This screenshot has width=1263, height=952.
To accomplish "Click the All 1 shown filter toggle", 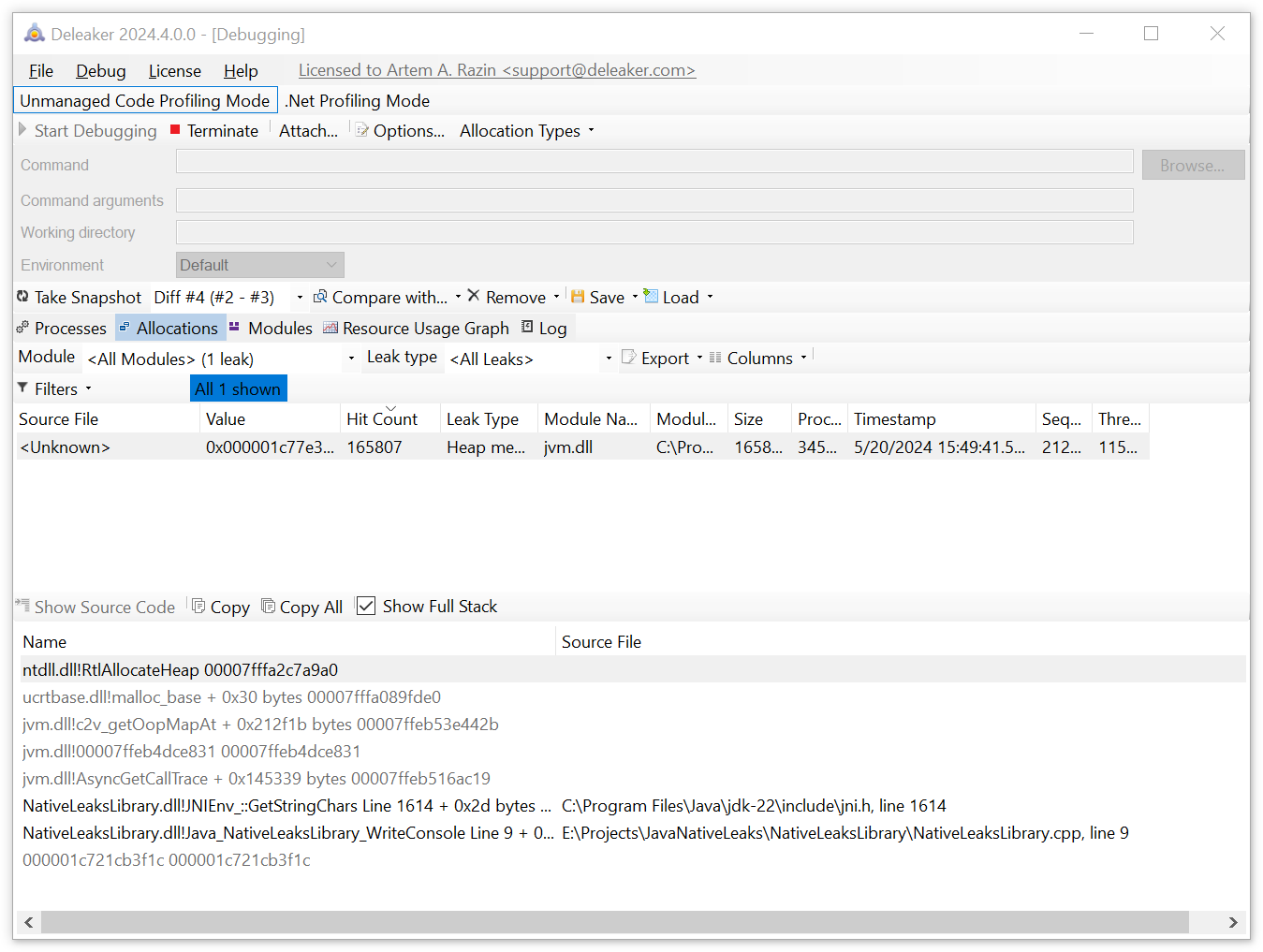I will click(238, 388).
